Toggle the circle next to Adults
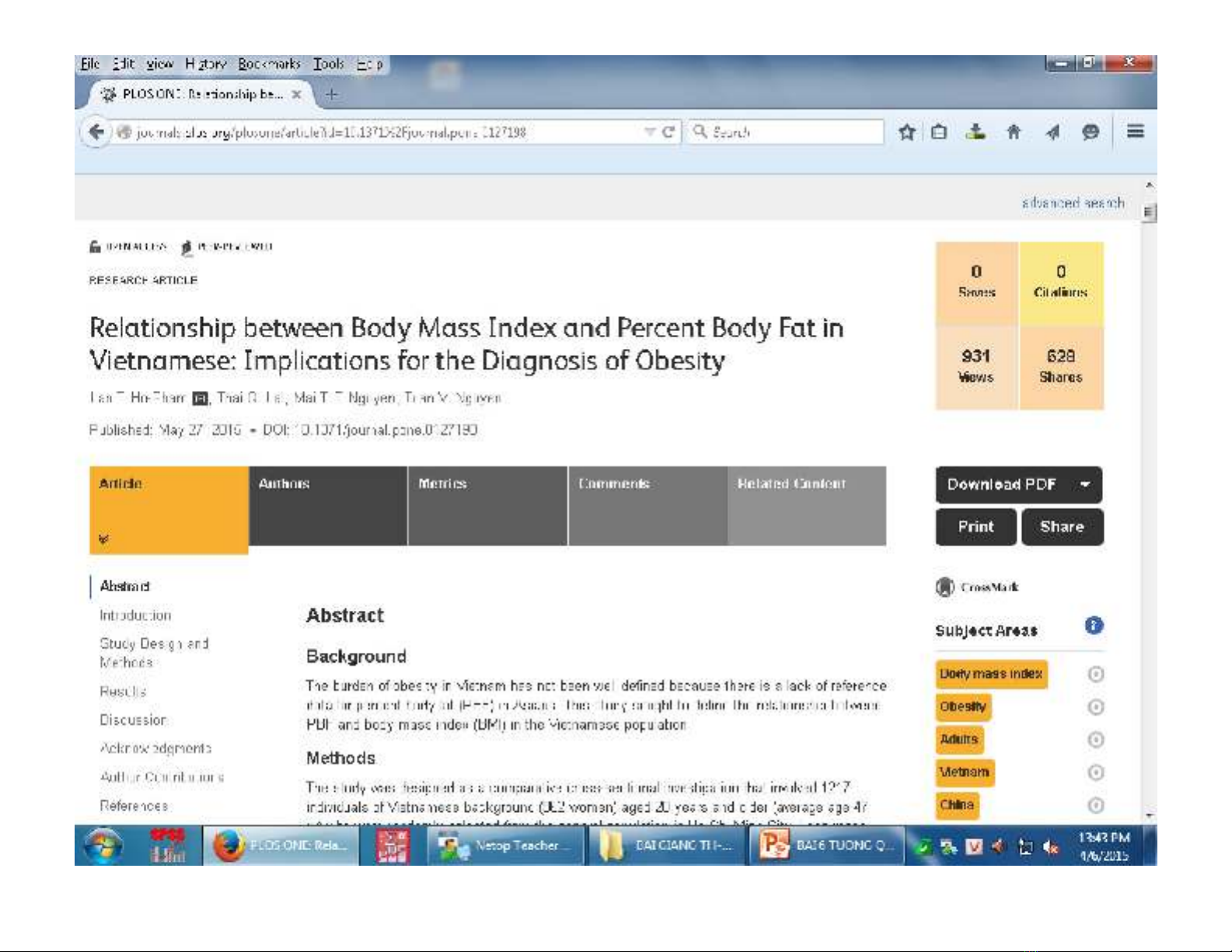 1095,740
